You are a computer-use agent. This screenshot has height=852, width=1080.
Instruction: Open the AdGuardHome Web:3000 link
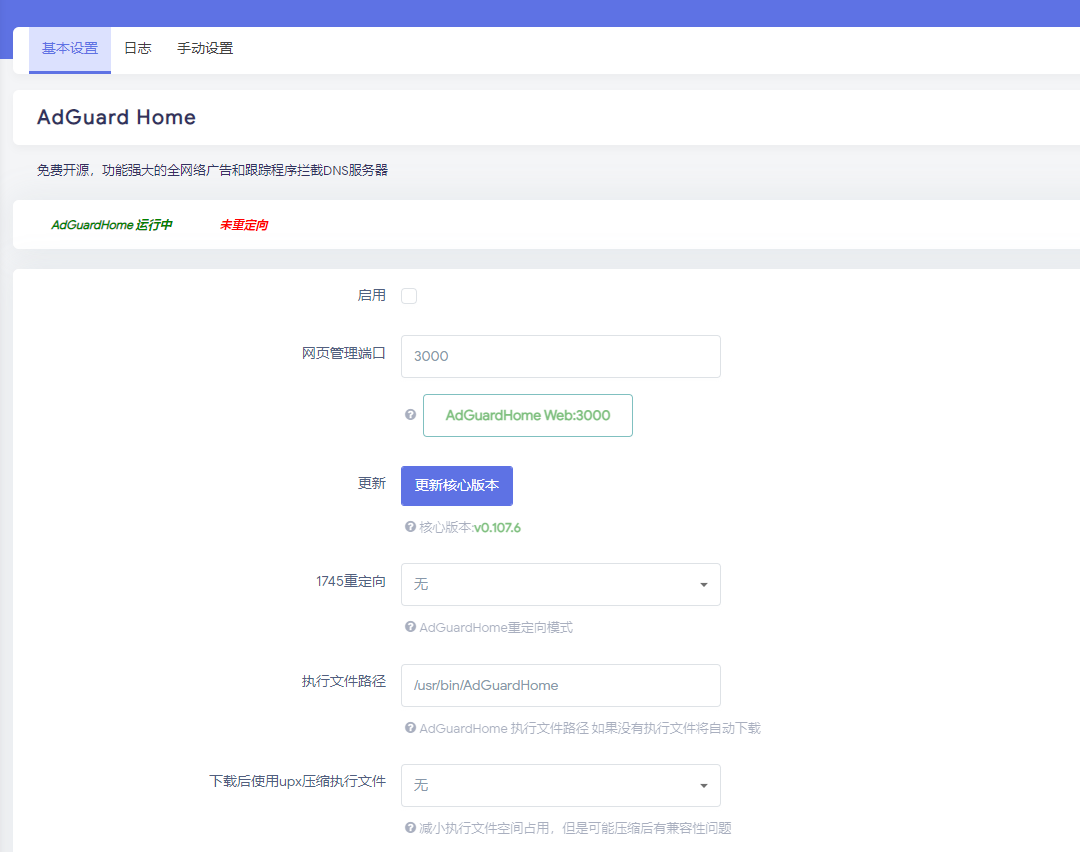(x=527, y=415)
